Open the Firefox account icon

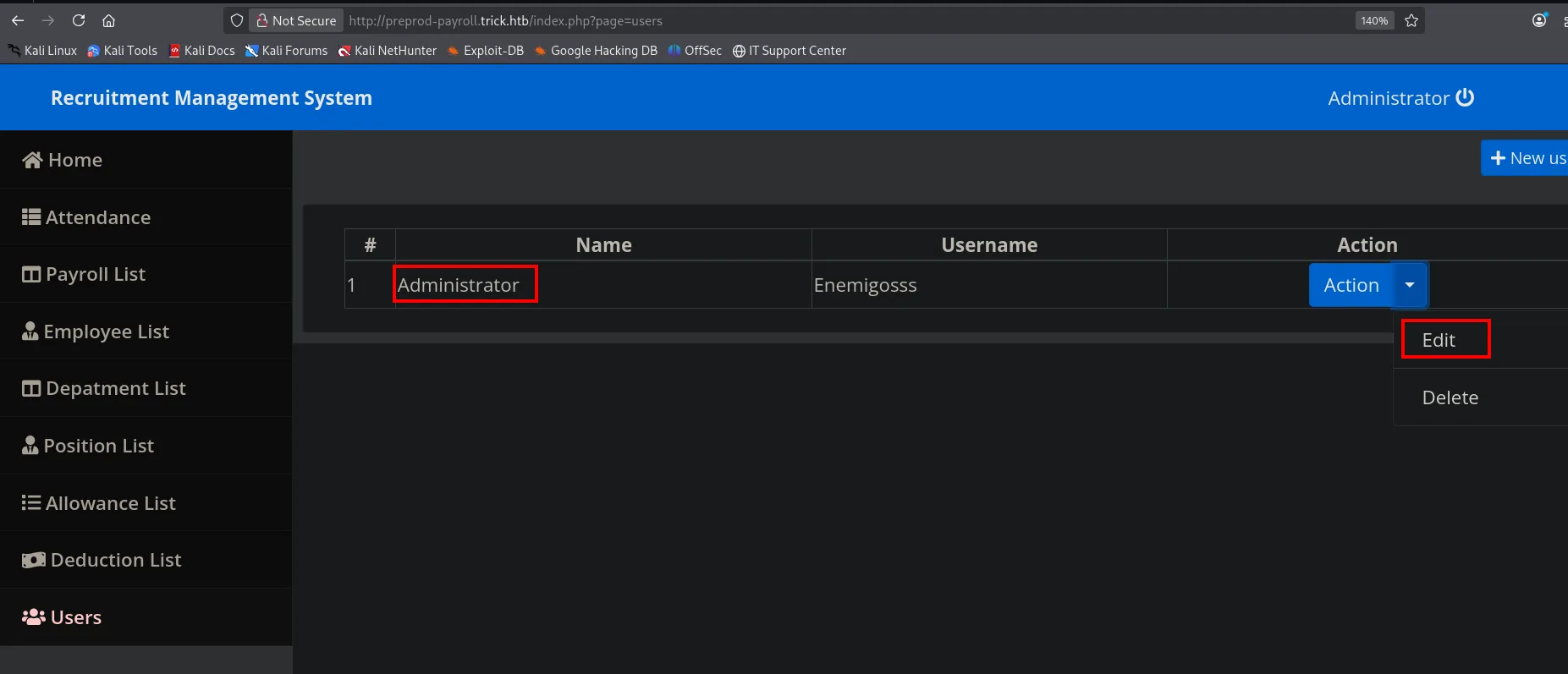[x=1539, y=20]
